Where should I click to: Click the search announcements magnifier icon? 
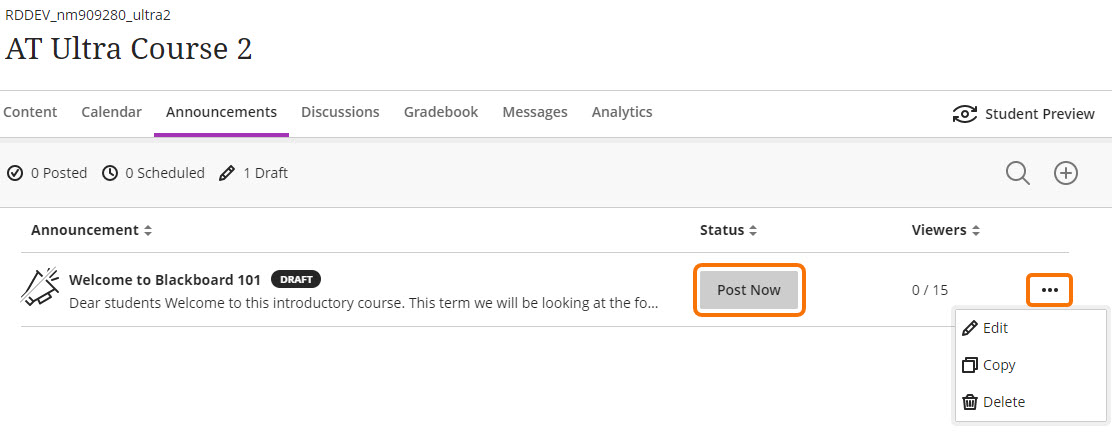[x=1018, y=173]
